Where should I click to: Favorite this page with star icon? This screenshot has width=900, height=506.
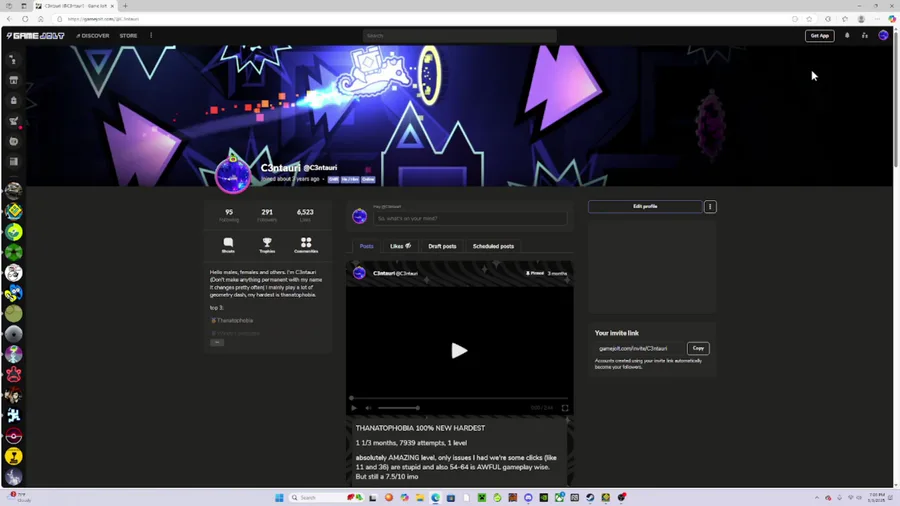pos(809,19)
